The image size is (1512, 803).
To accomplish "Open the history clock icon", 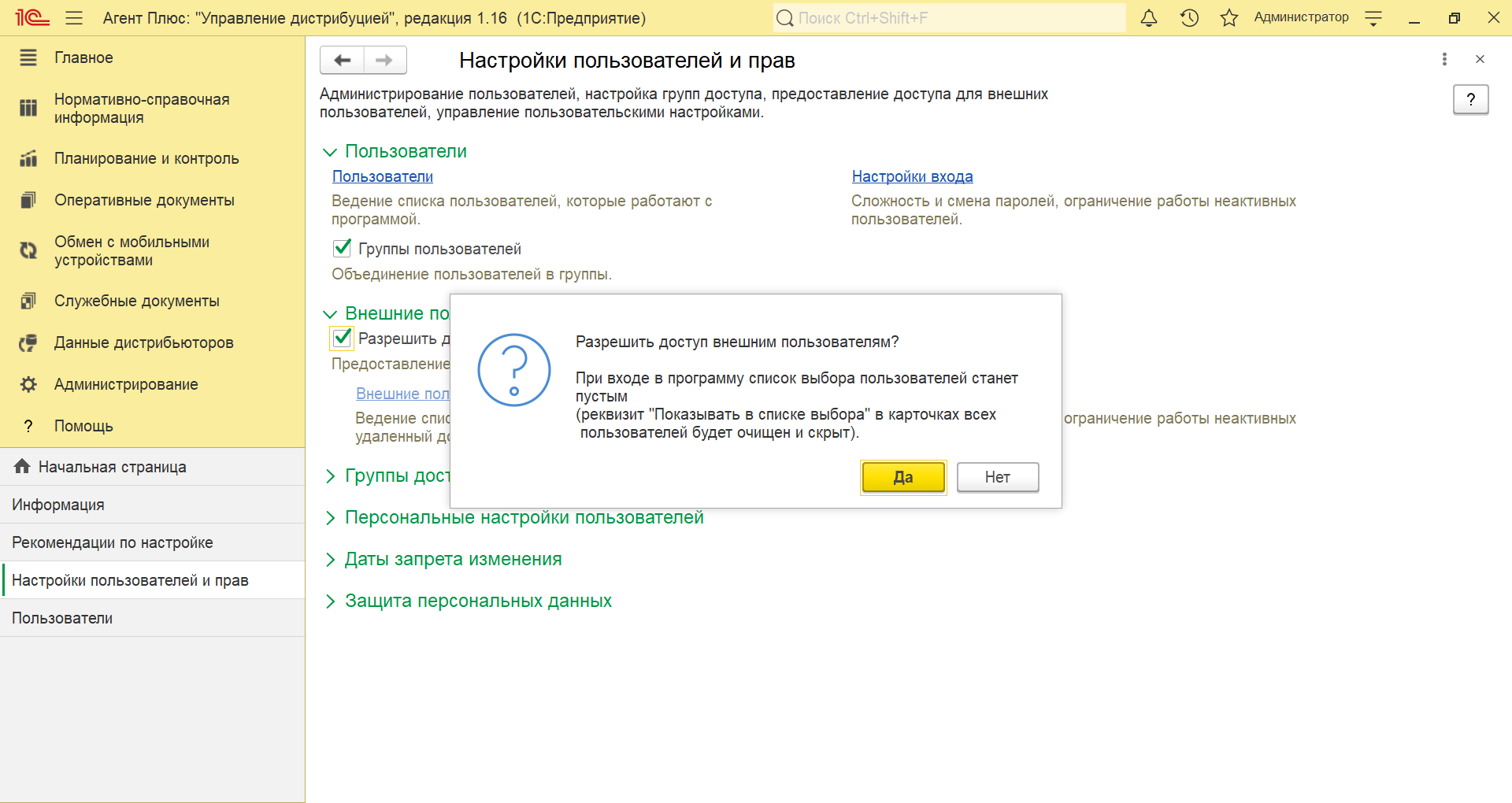I will coord(1189,18).
